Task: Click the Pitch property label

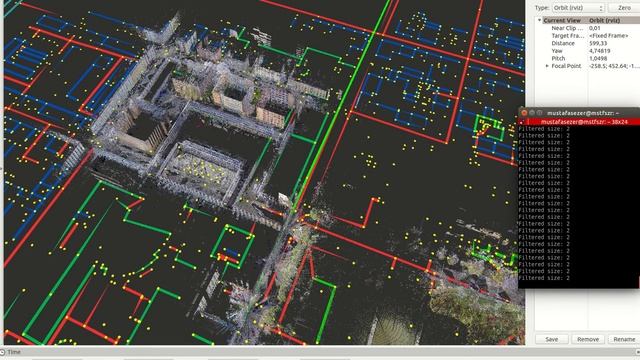Action: pyautogui.click(x=558, y=58)
